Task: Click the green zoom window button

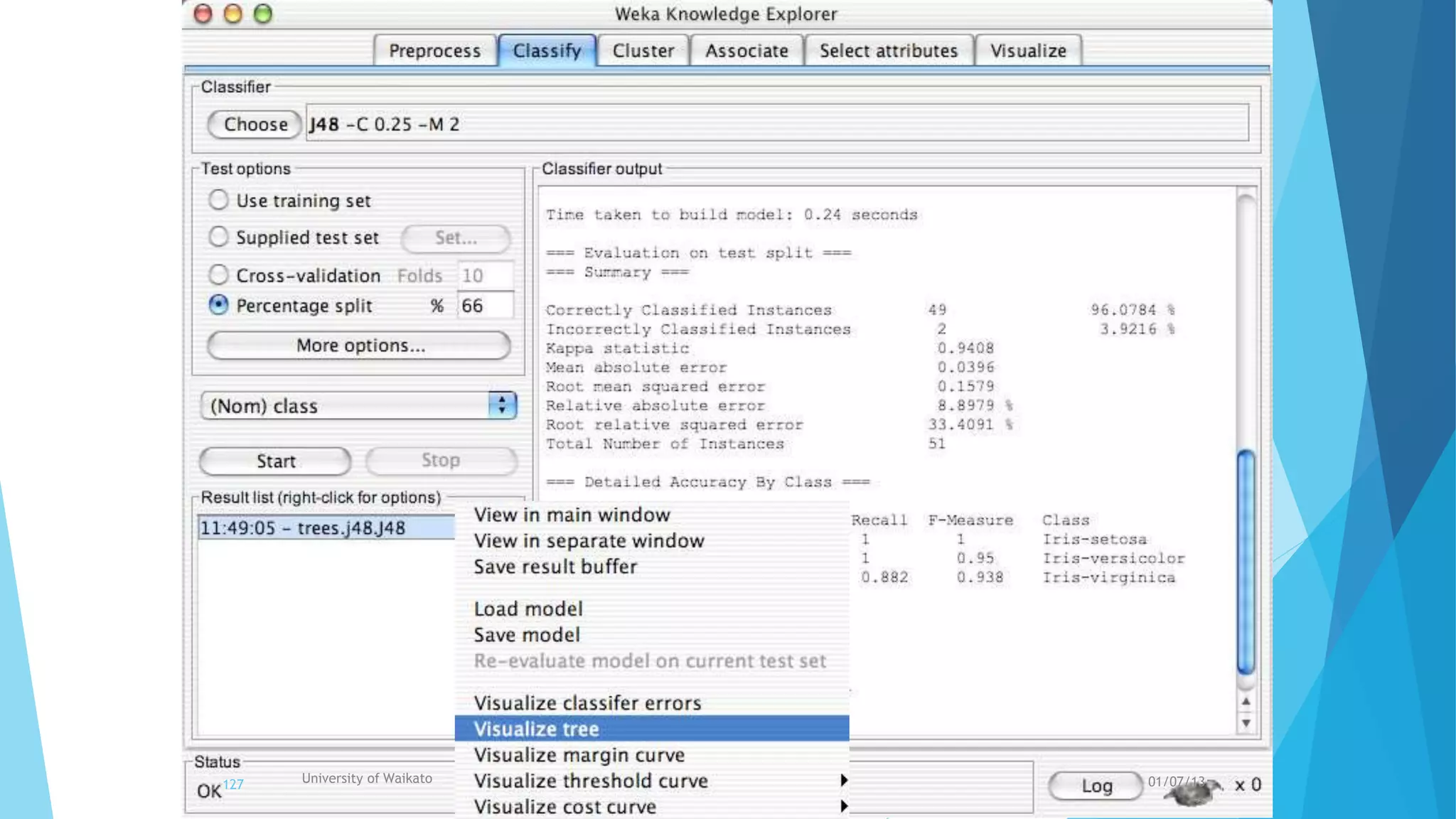Action: pos(263,14)
